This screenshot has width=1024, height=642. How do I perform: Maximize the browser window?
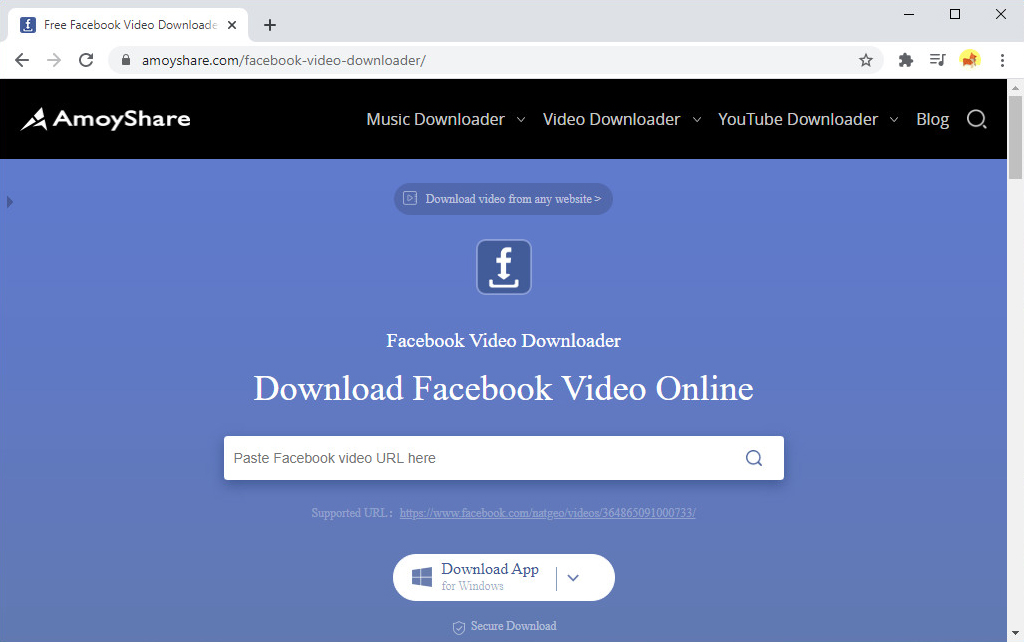[955, 14]
